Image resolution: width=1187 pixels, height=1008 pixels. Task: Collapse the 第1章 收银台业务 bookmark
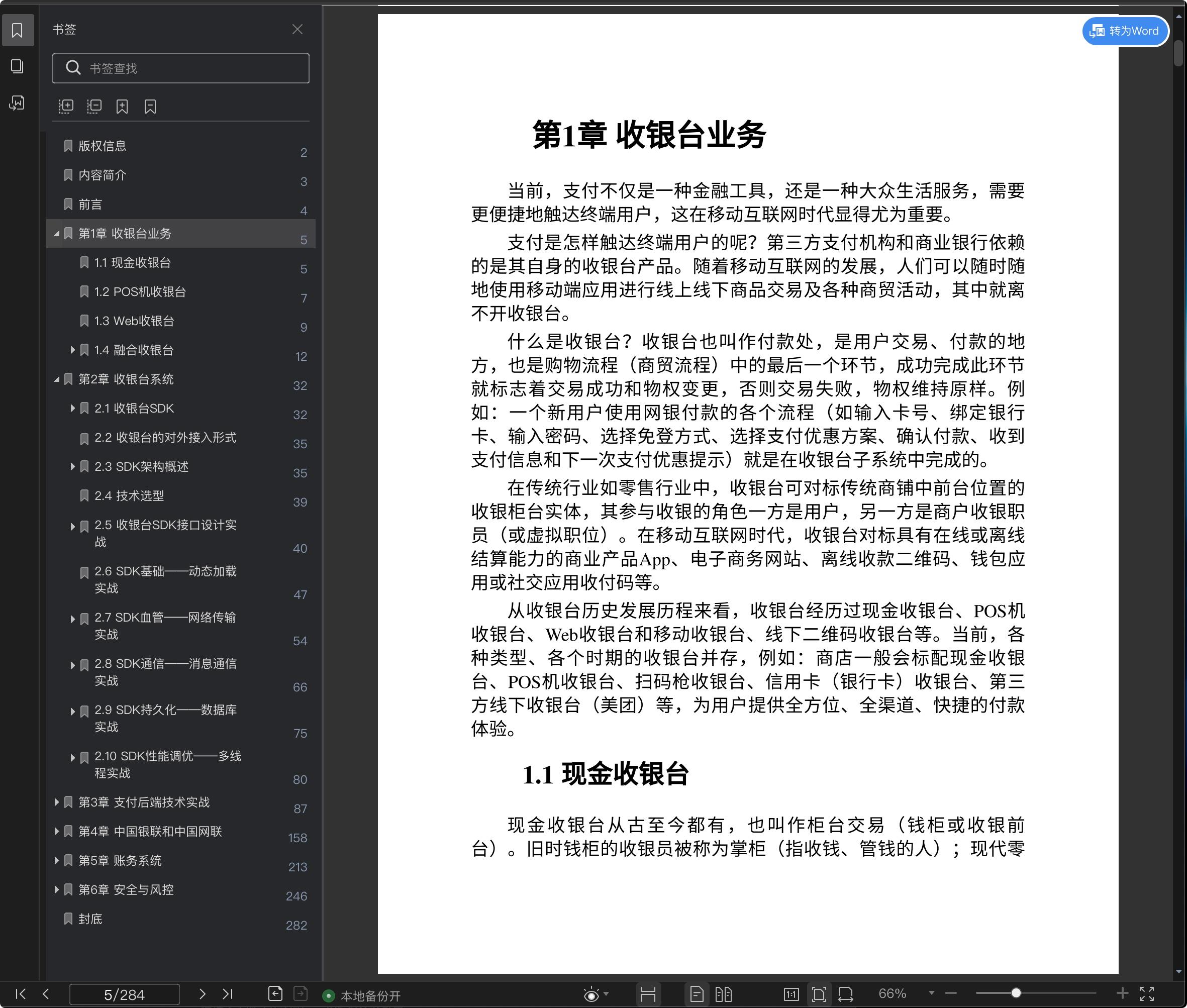pyautogui.click(x=57, y=234)
